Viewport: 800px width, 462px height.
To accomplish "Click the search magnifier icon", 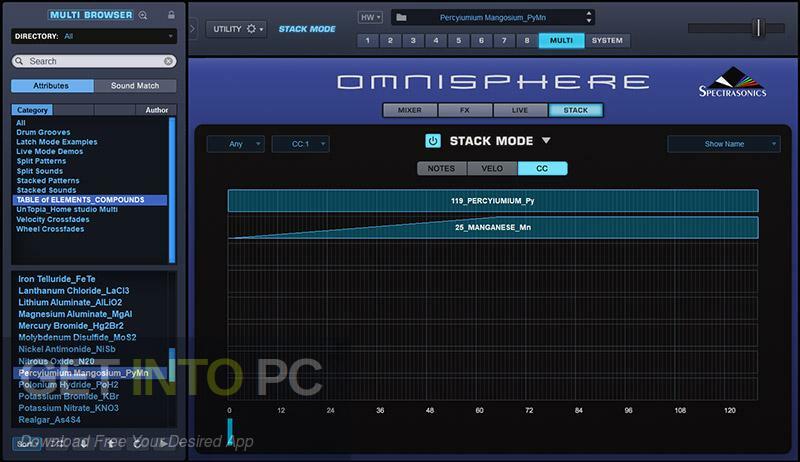I will coord(19,61).
